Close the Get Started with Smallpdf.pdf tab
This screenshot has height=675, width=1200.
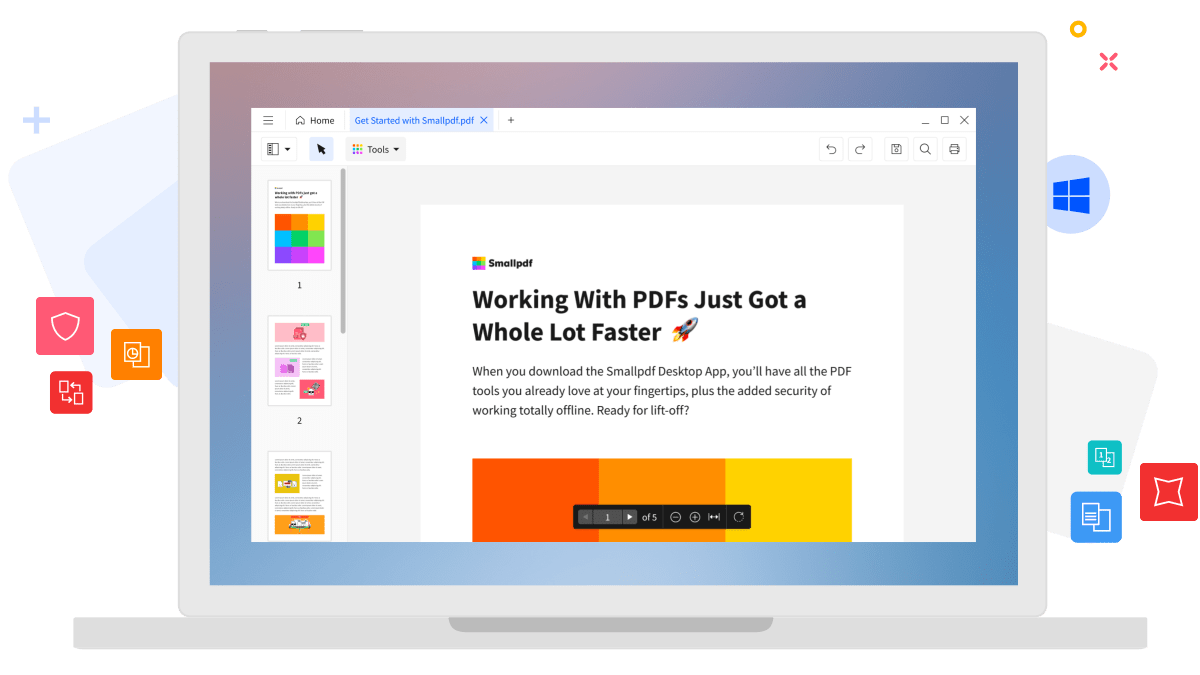coord(484,120)
